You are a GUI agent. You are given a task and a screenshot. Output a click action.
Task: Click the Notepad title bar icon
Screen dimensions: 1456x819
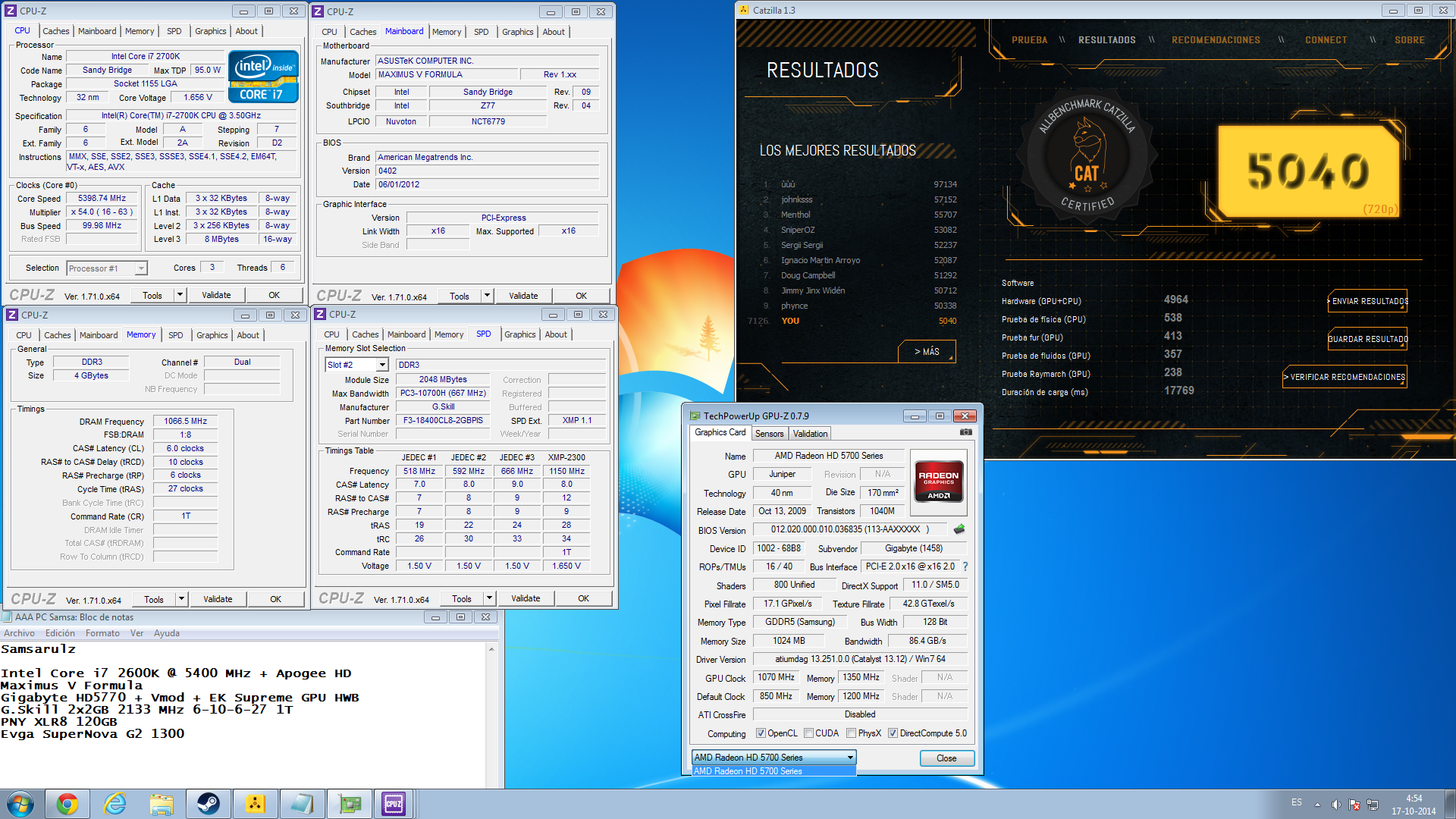point(8,617)
